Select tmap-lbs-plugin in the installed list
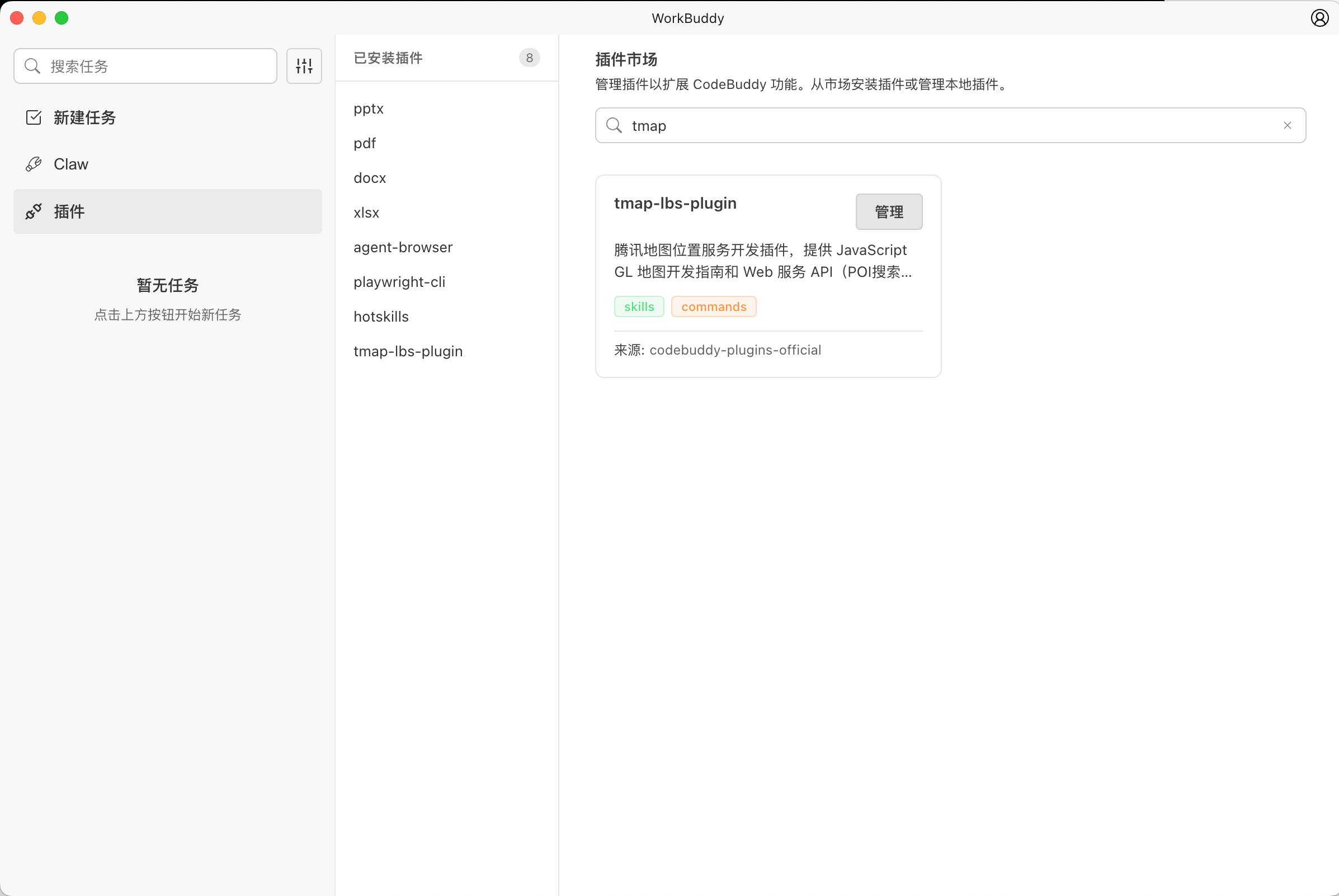This screenshot has height=896, width=1339. tap(408, 351)
